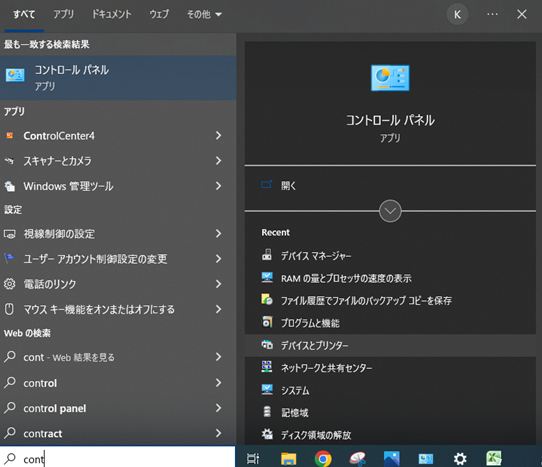This screenshot has width=542, height=467.
Task: Open File Explorer from the taskbar
Action: [x=289, y=459]
